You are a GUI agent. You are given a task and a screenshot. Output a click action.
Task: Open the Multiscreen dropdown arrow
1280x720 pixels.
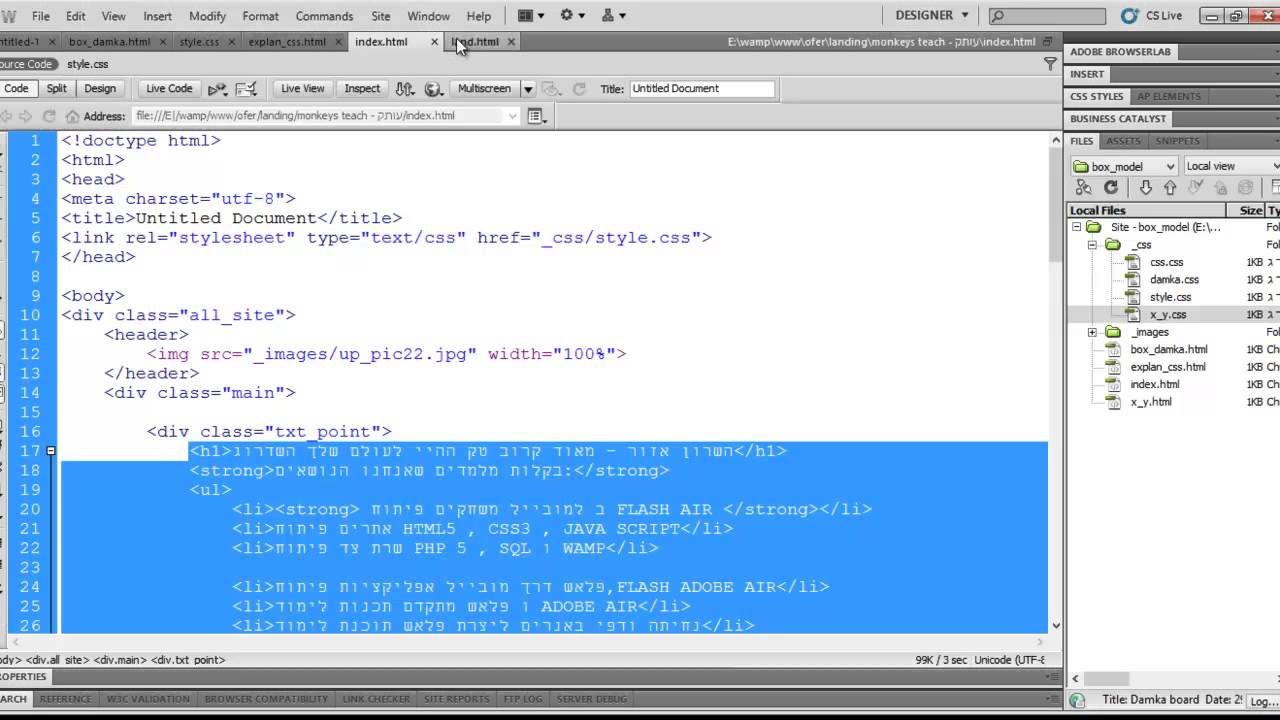click(x=528, y=89)
